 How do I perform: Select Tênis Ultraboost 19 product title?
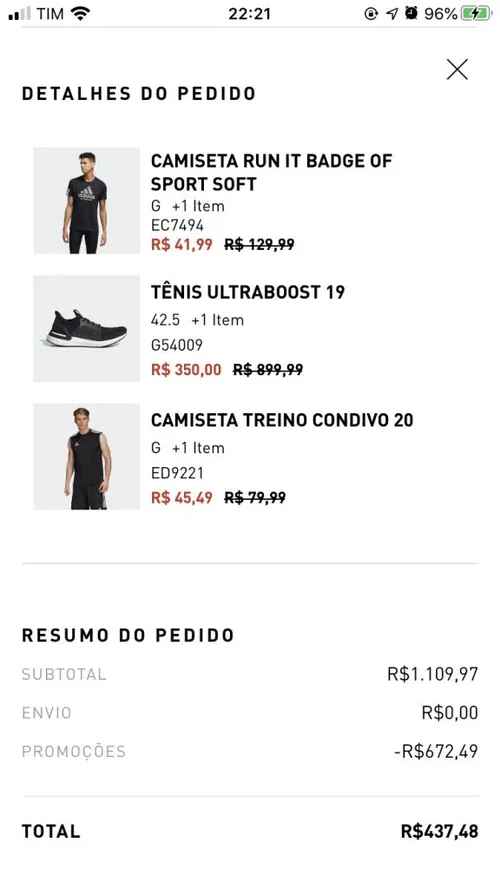[248, 292]
